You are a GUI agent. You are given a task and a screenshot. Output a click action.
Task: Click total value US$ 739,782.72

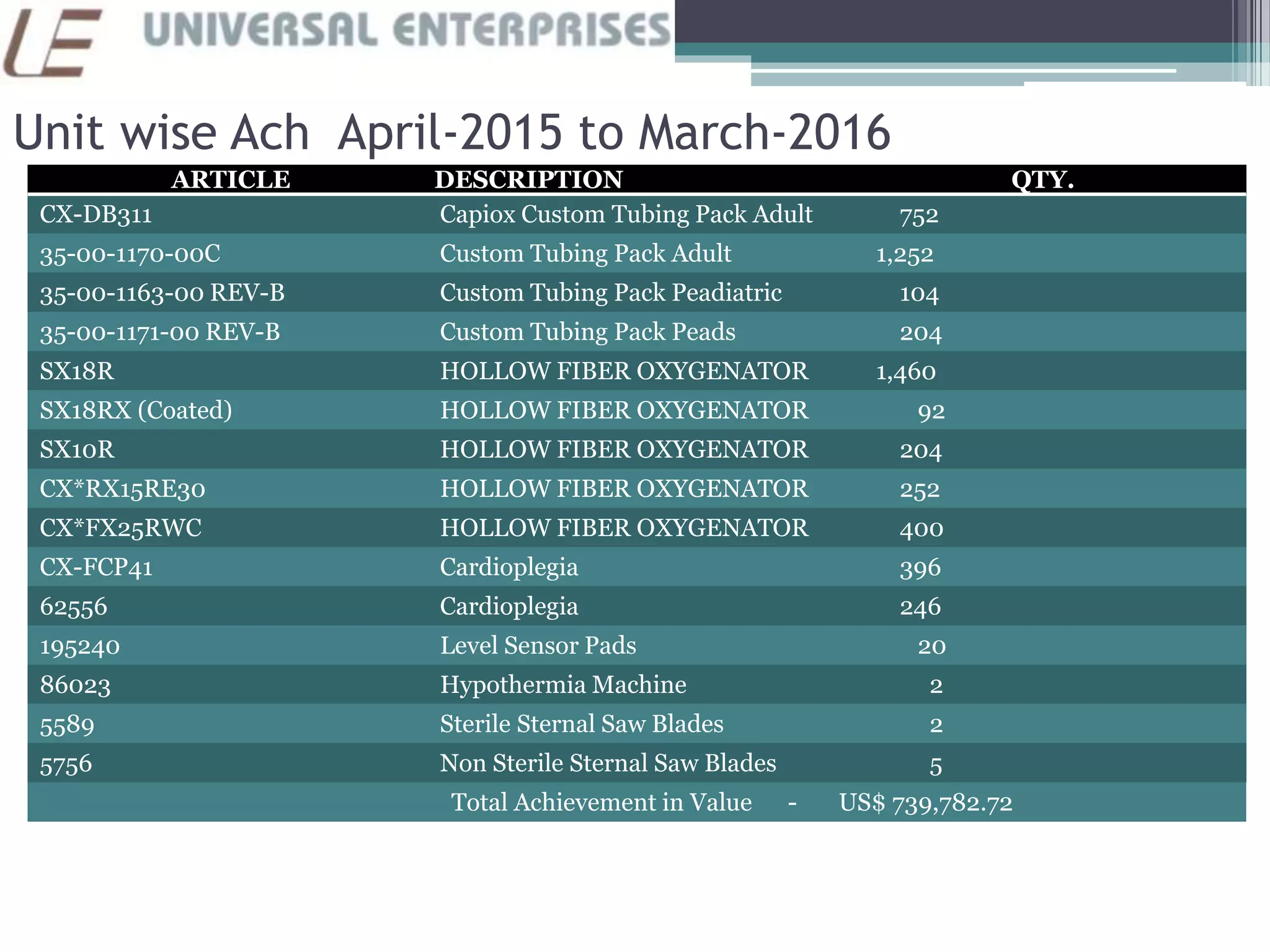(926, 803)
